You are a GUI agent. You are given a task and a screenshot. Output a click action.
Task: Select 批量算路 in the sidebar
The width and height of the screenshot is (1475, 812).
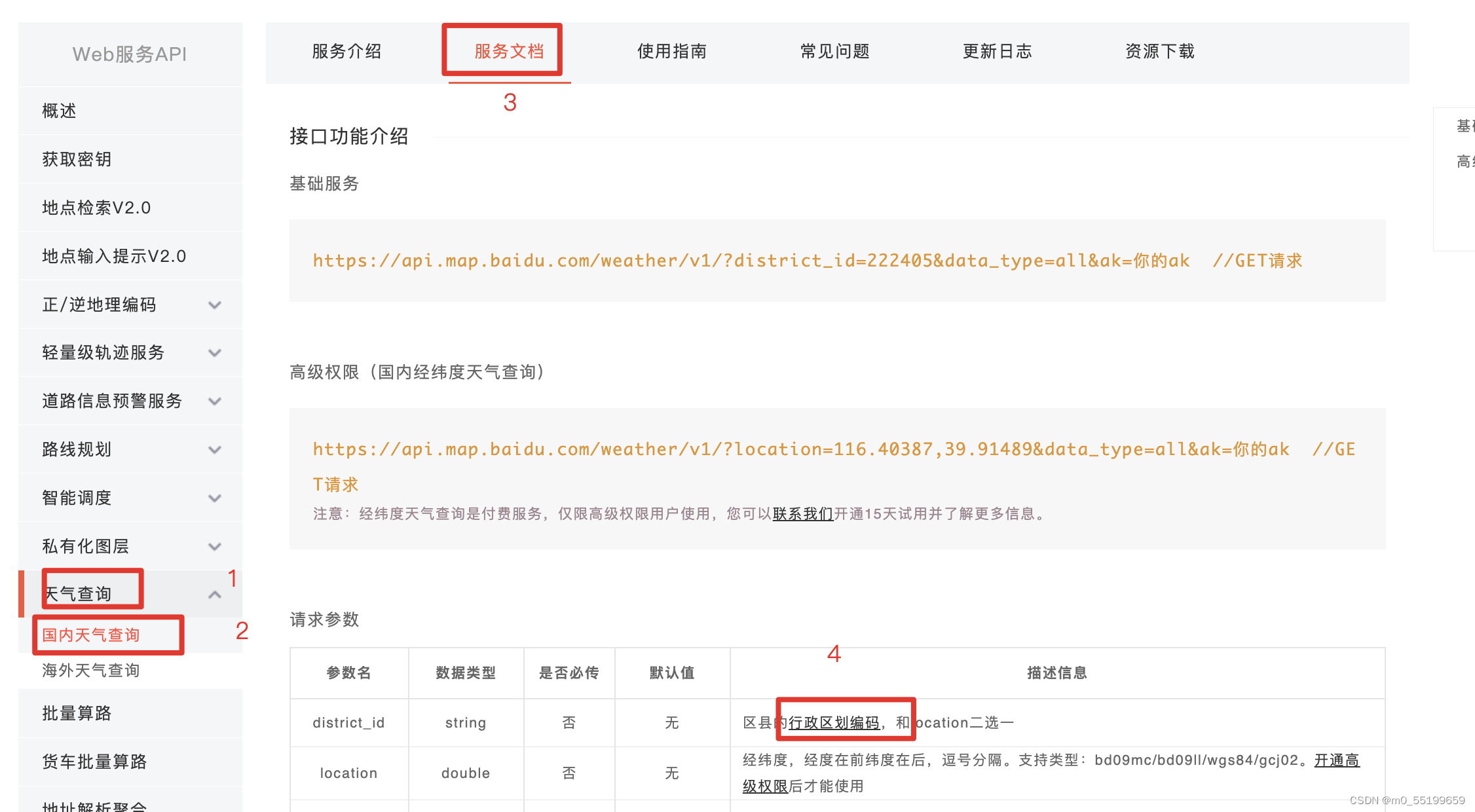click(x=77, y=713)
